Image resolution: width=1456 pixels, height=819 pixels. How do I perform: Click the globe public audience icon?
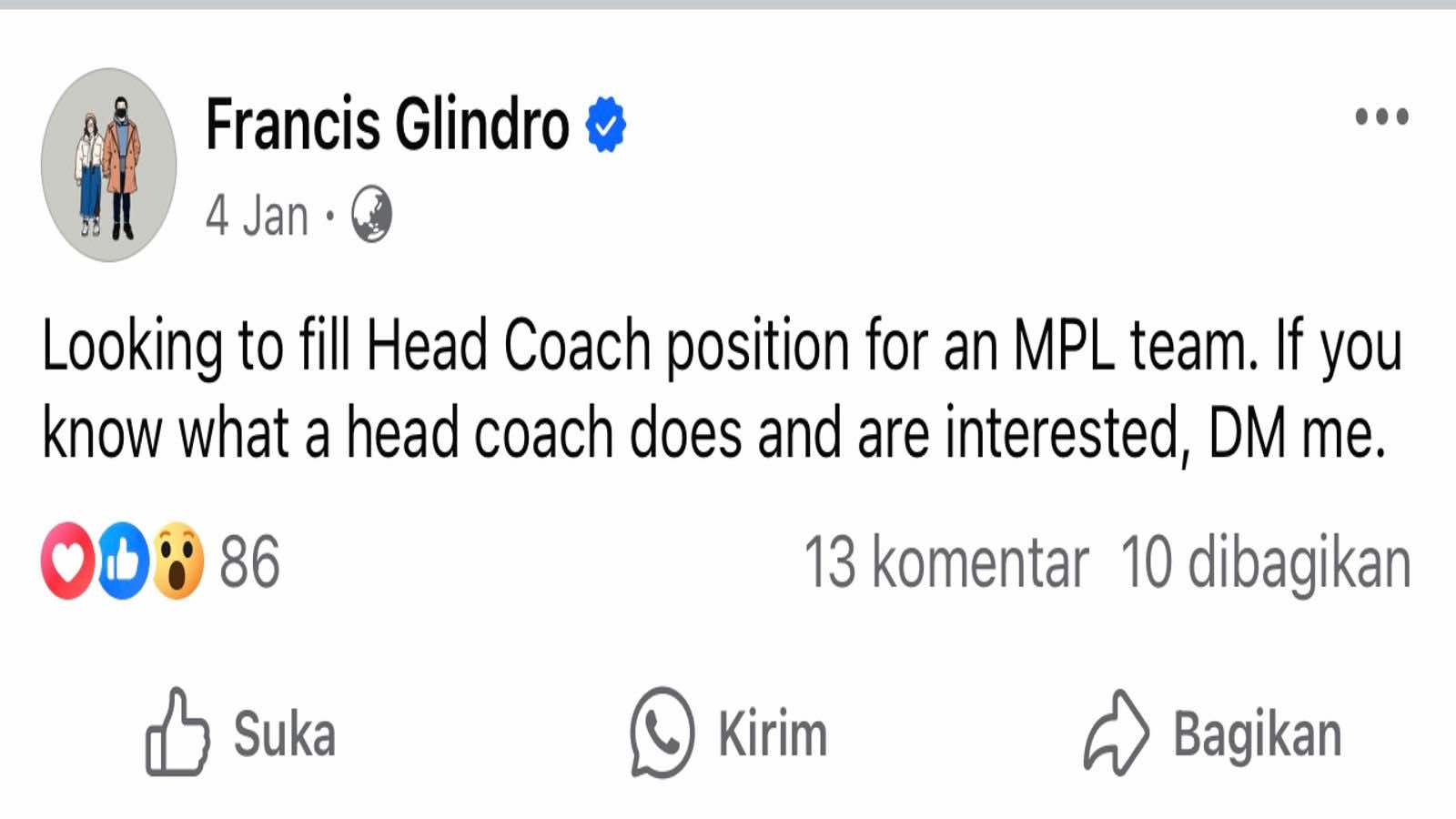(371, 215)
